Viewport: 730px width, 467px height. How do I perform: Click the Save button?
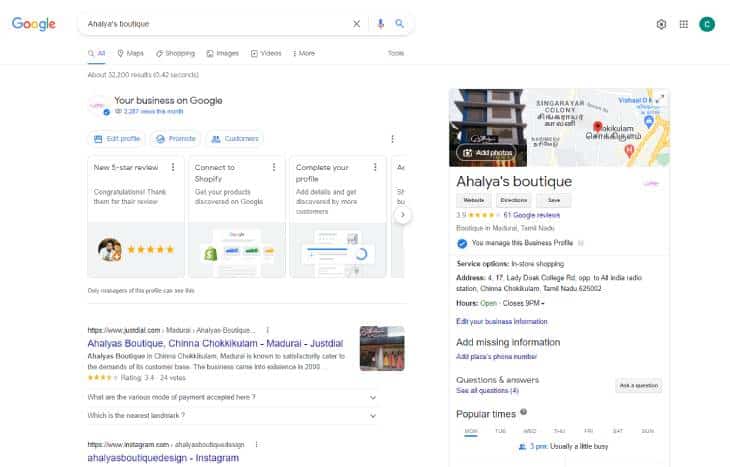coord(554,200)
